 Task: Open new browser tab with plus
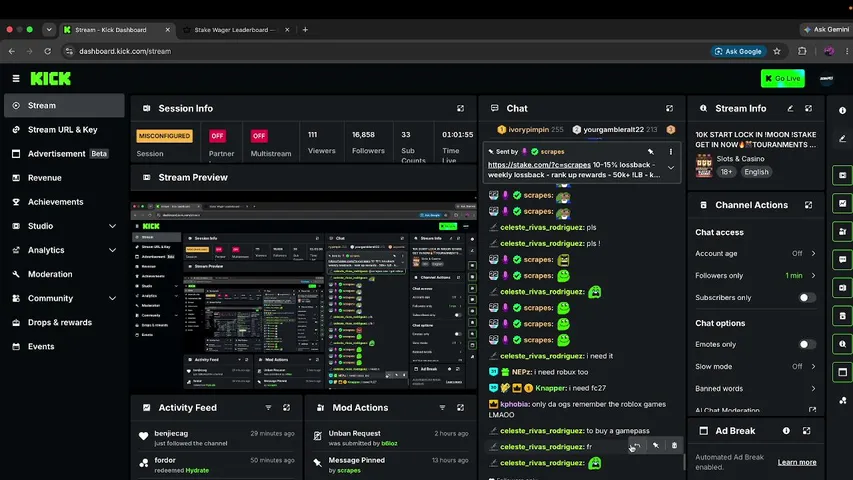pyautogui.click(x=305, y=30)
